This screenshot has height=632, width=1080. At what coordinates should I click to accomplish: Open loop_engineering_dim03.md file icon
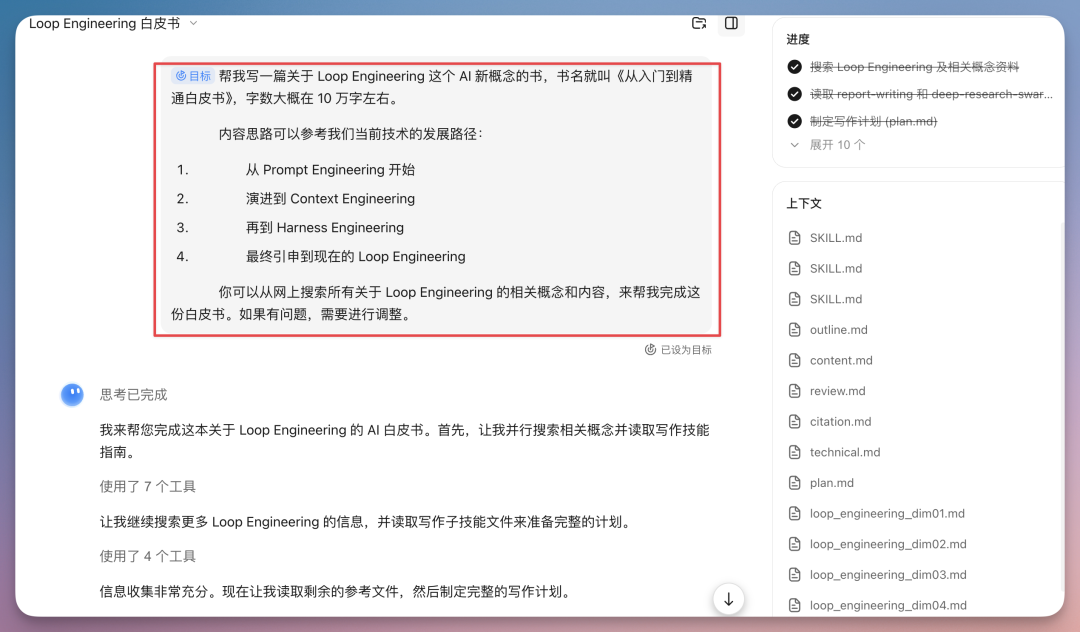(x=794, y=575)
